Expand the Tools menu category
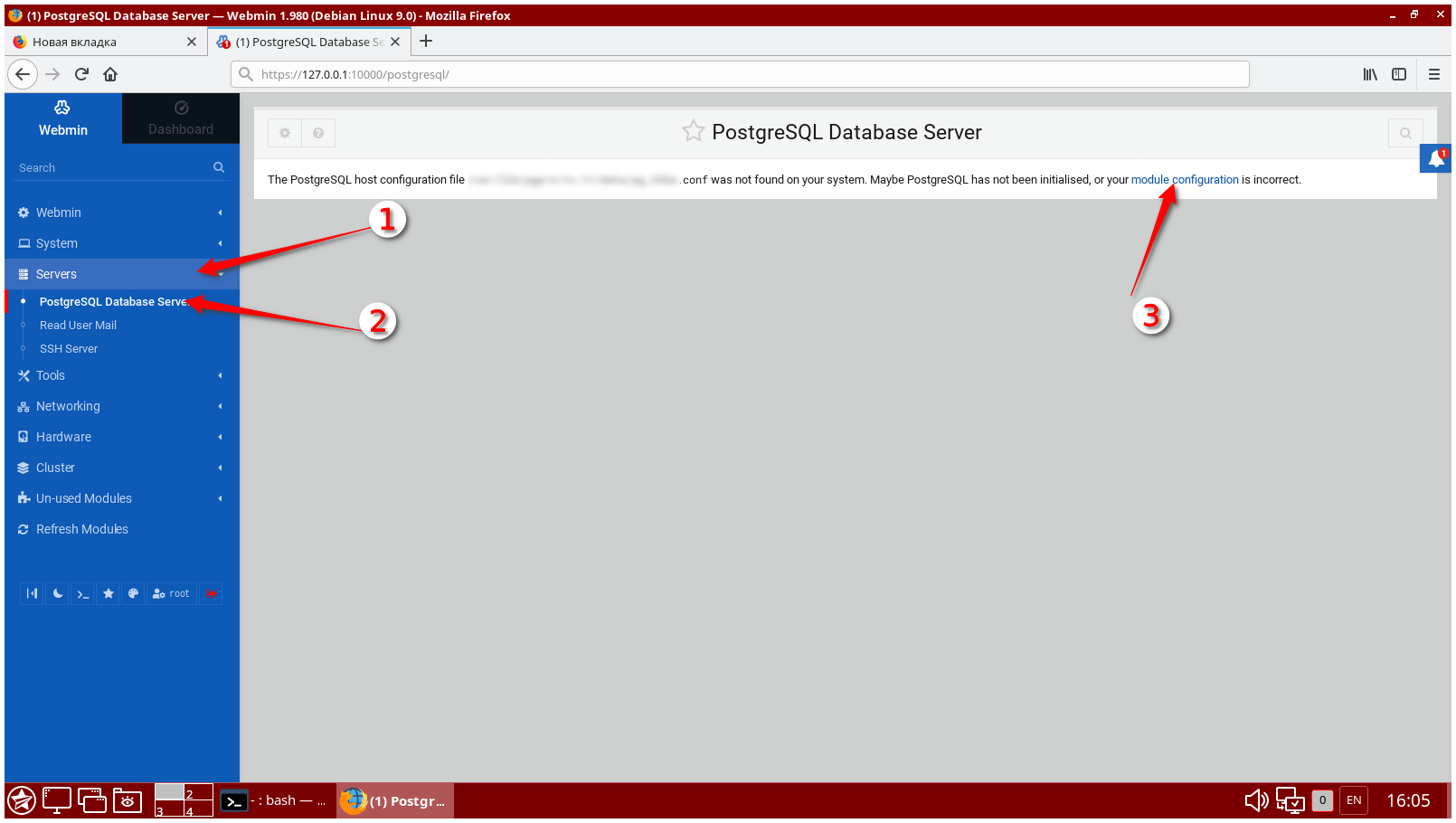The image size is (1456, 823). (122, 375)
